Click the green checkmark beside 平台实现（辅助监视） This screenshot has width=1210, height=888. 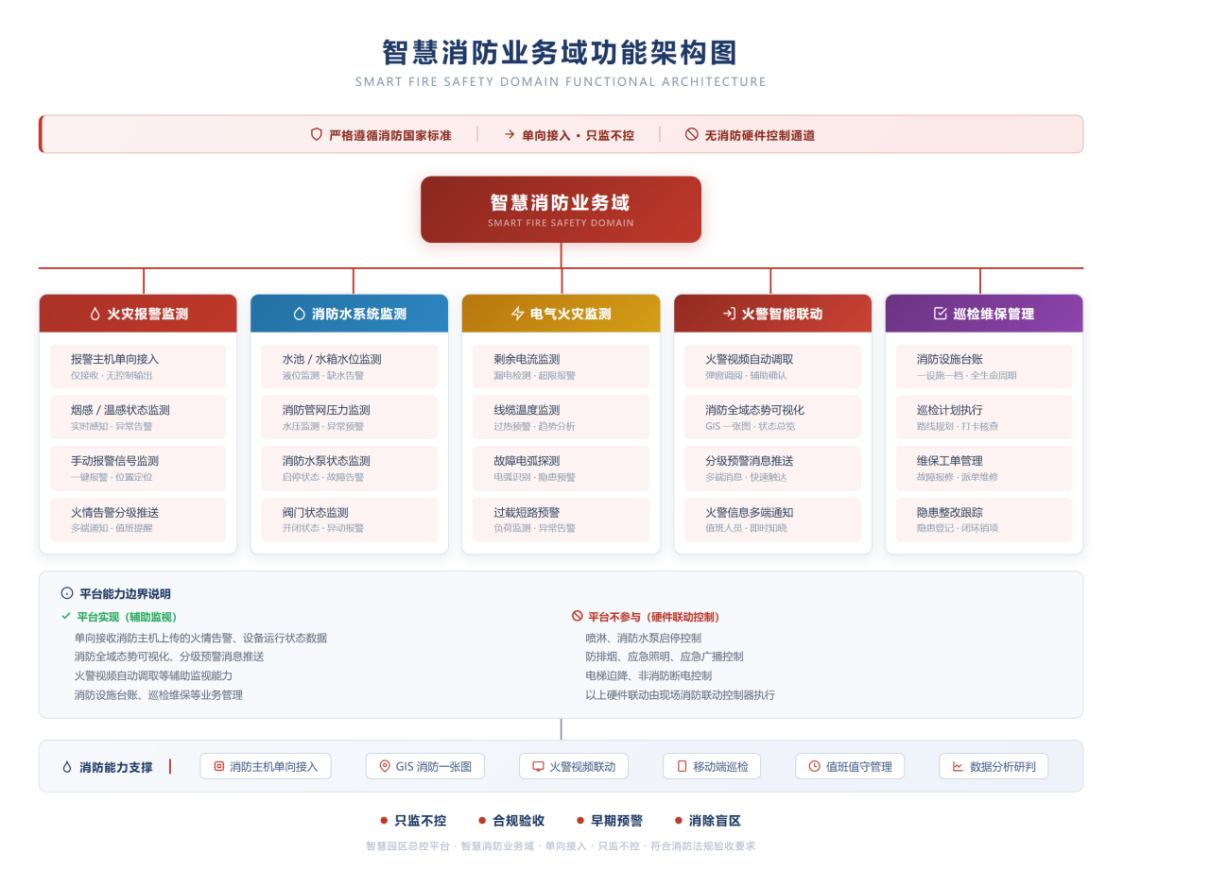[x=66, y=617]
